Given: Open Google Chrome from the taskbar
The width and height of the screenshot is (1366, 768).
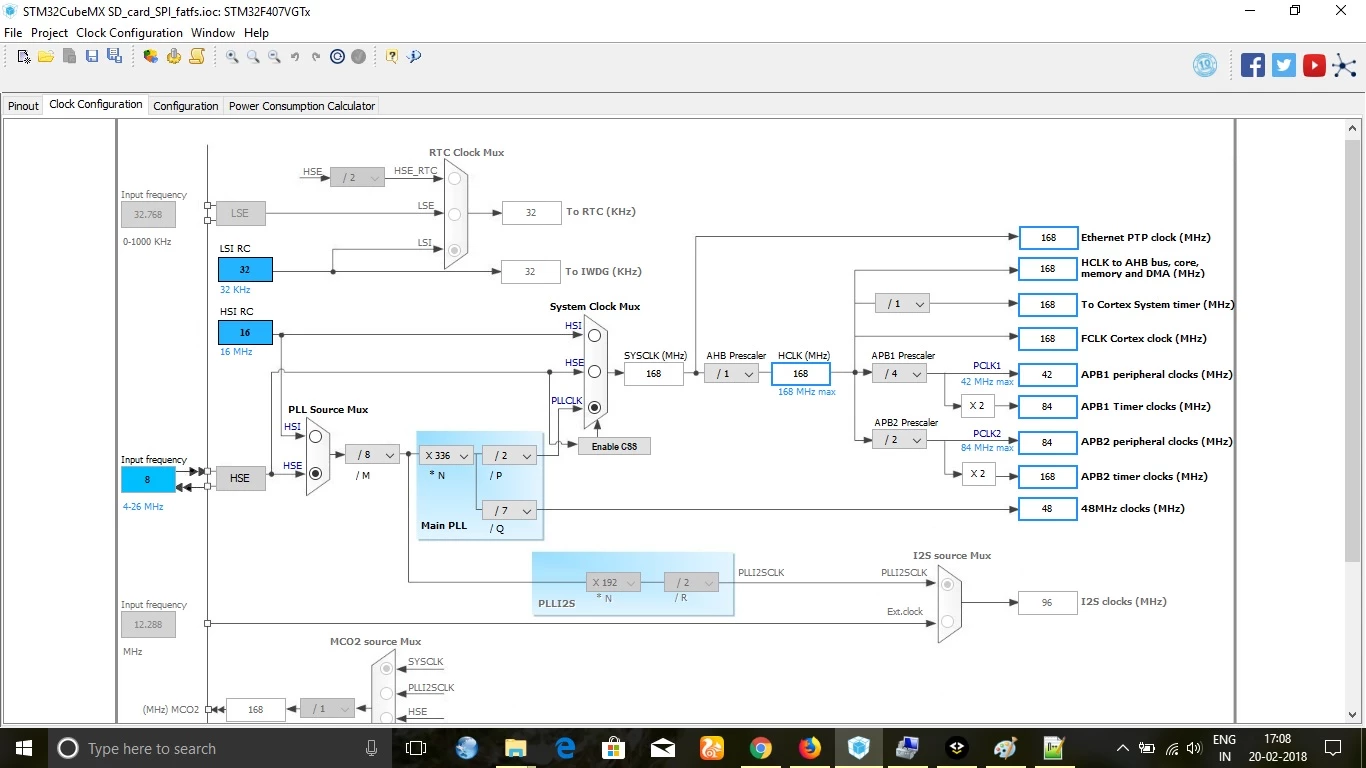Looking at the screenshot, I should pyautogui.click(x=761, y=748).
